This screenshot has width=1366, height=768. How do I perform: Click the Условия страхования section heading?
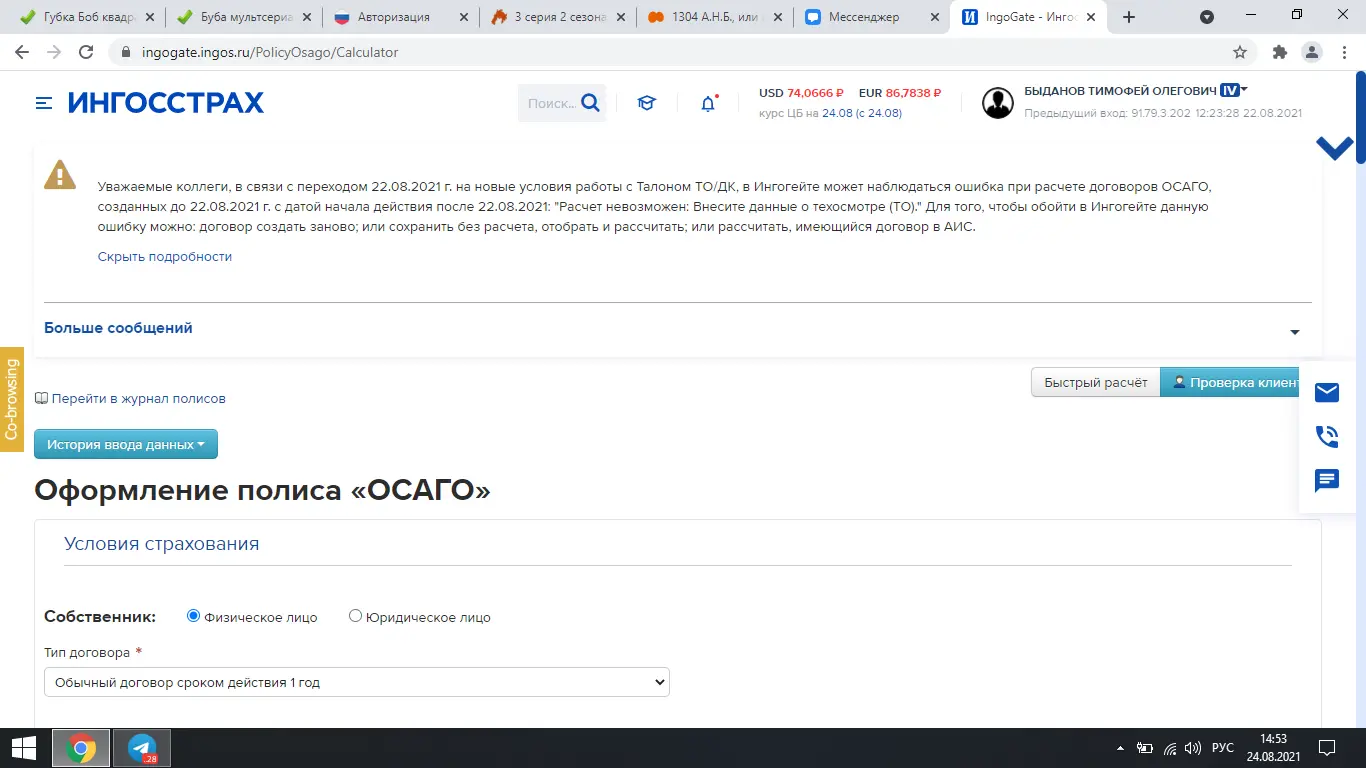coord(162,544)
